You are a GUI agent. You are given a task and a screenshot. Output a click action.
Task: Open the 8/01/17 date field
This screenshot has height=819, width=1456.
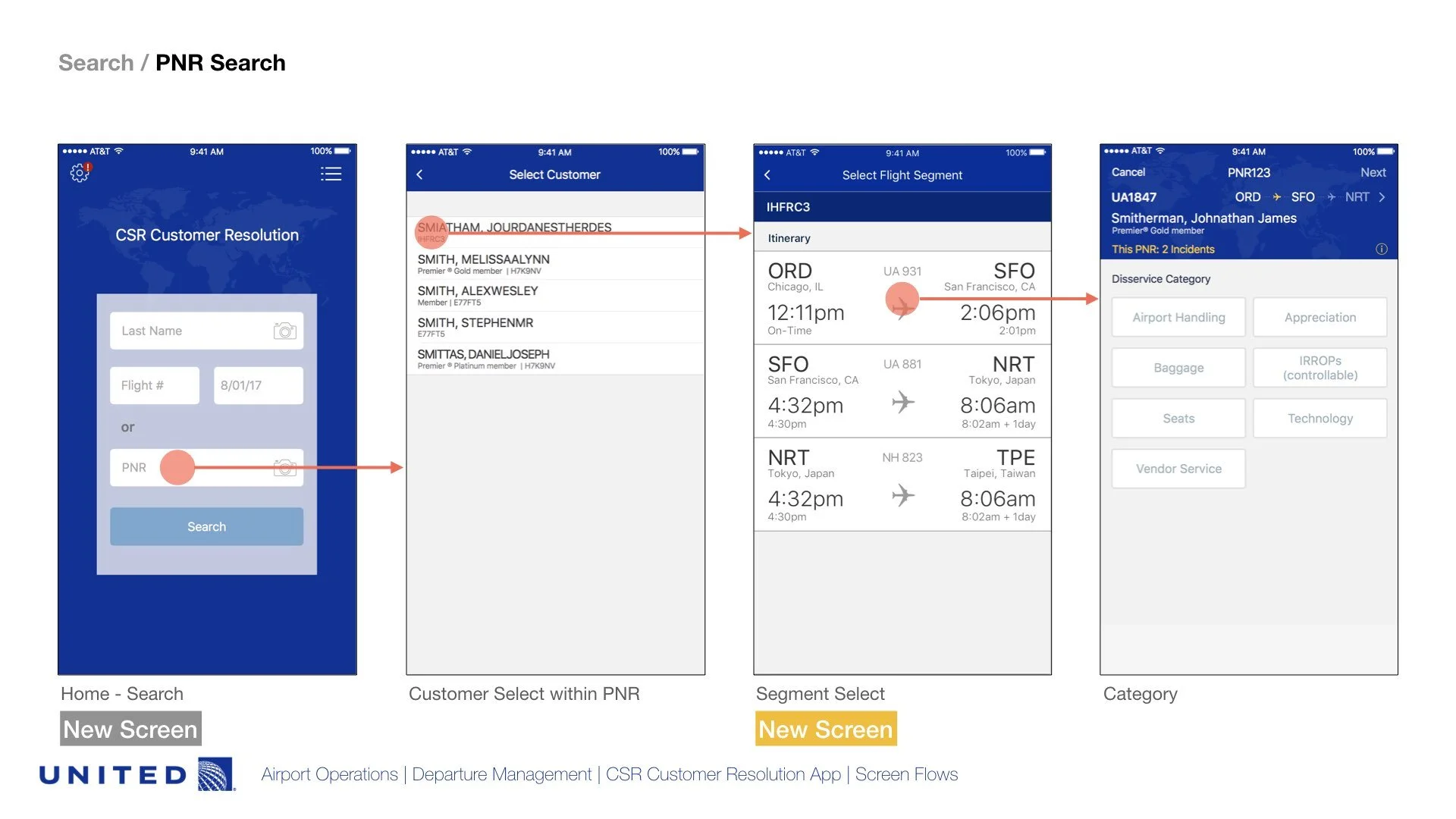[x=258, y=385]
